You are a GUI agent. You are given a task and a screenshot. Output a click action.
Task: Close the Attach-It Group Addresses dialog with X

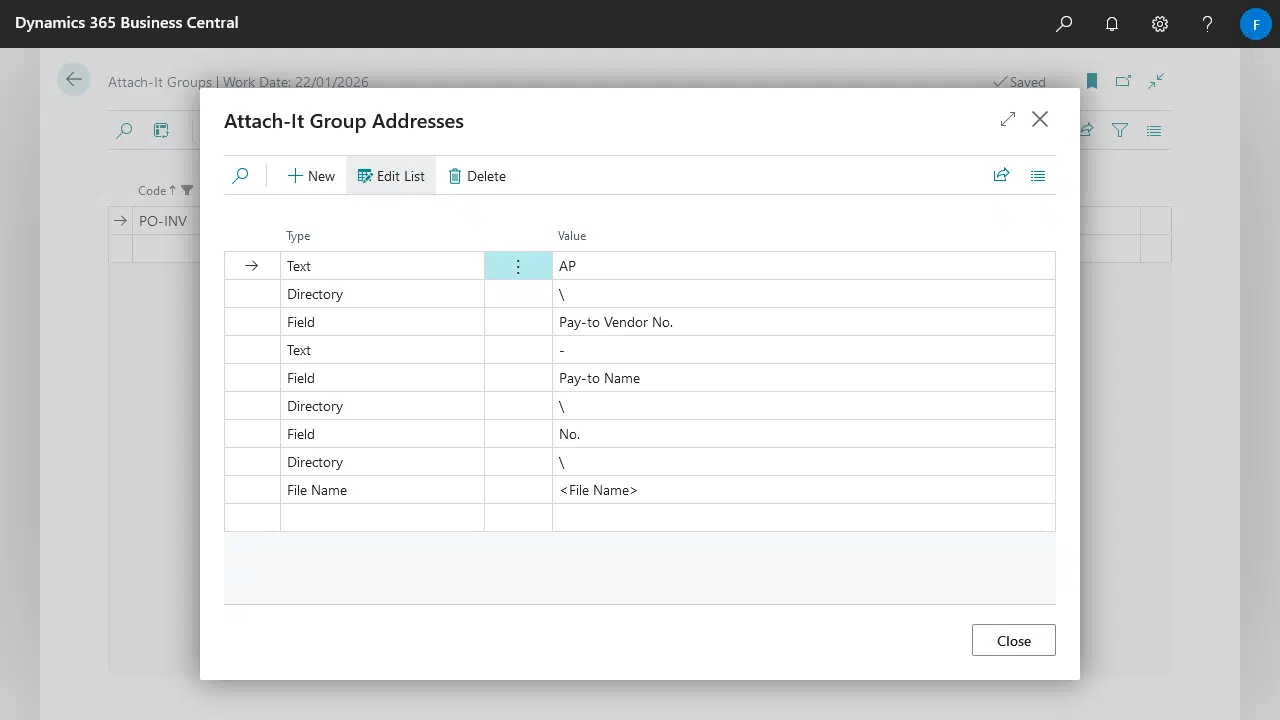pyautogui.click(x=1040, y=119)
